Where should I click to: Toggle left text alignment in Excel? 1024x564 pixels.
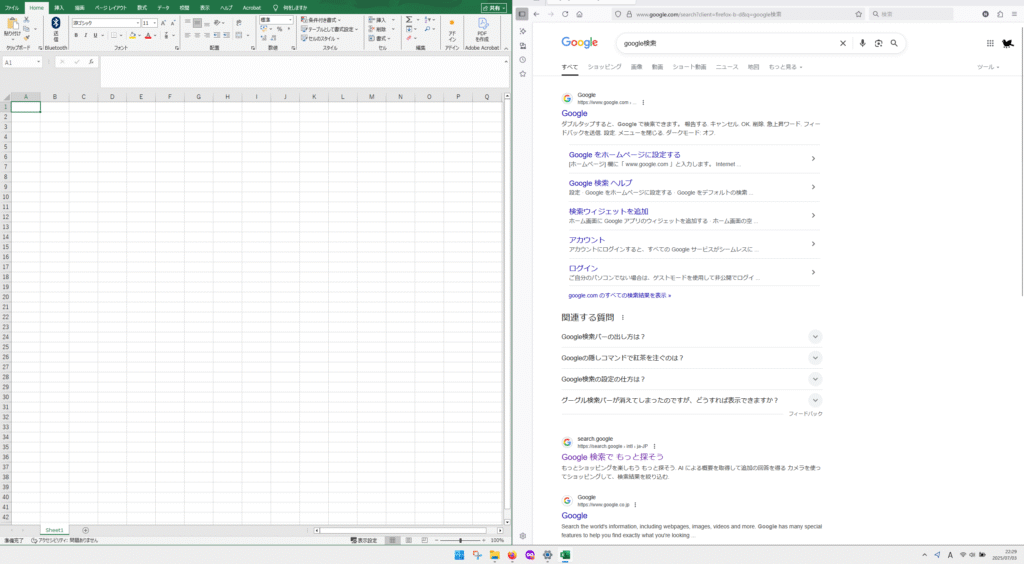[x=187, y=35]
